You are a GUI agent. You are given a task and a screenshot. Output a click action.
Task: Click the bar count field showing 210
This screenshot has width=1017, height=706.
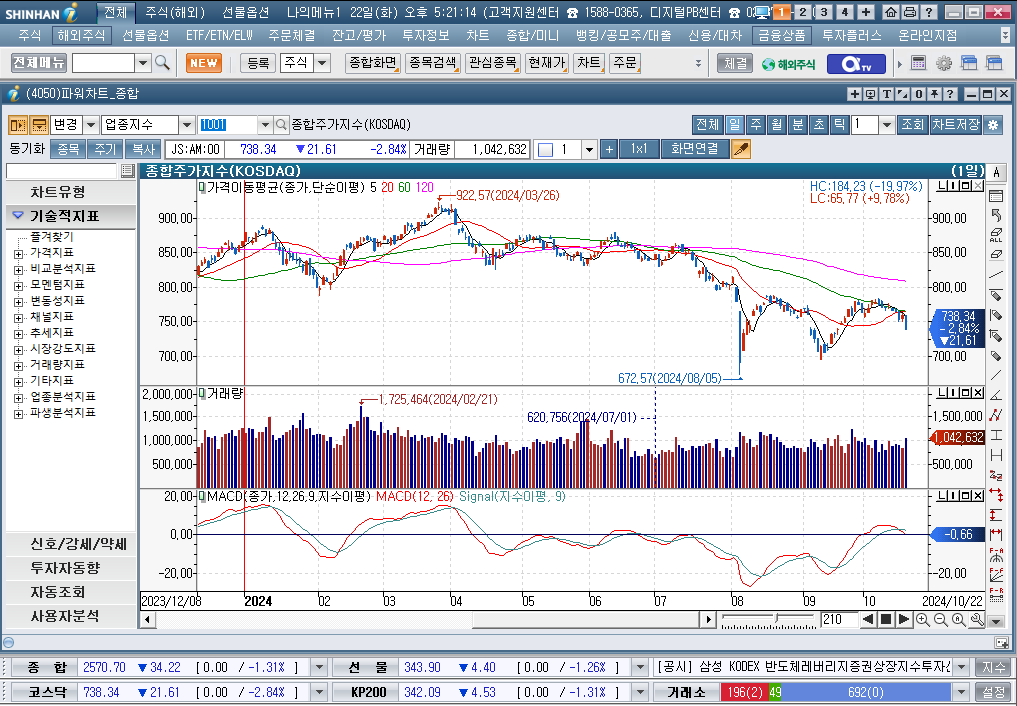pos(839,620)
